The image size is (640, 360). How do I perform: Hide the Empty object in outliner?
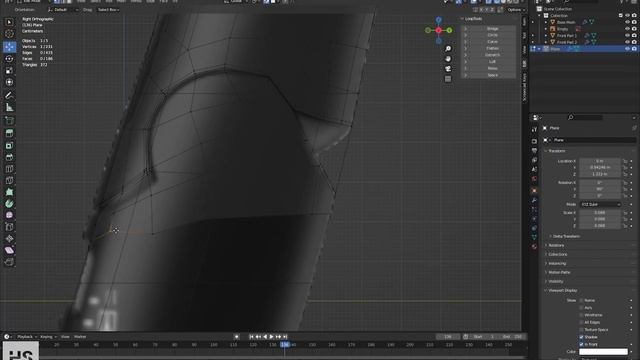point(627,29)
